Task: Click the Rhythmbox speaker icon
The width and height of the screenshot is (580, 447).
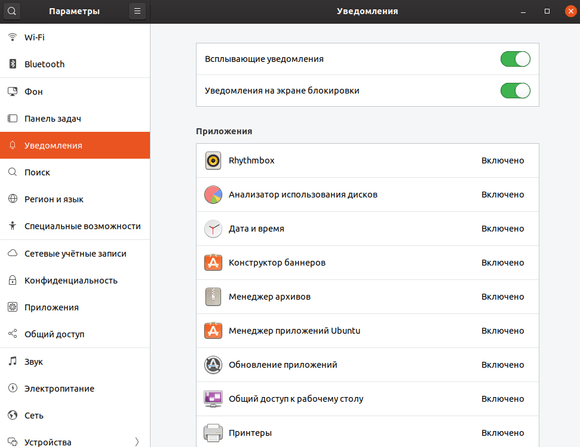Action: (213, 161)
